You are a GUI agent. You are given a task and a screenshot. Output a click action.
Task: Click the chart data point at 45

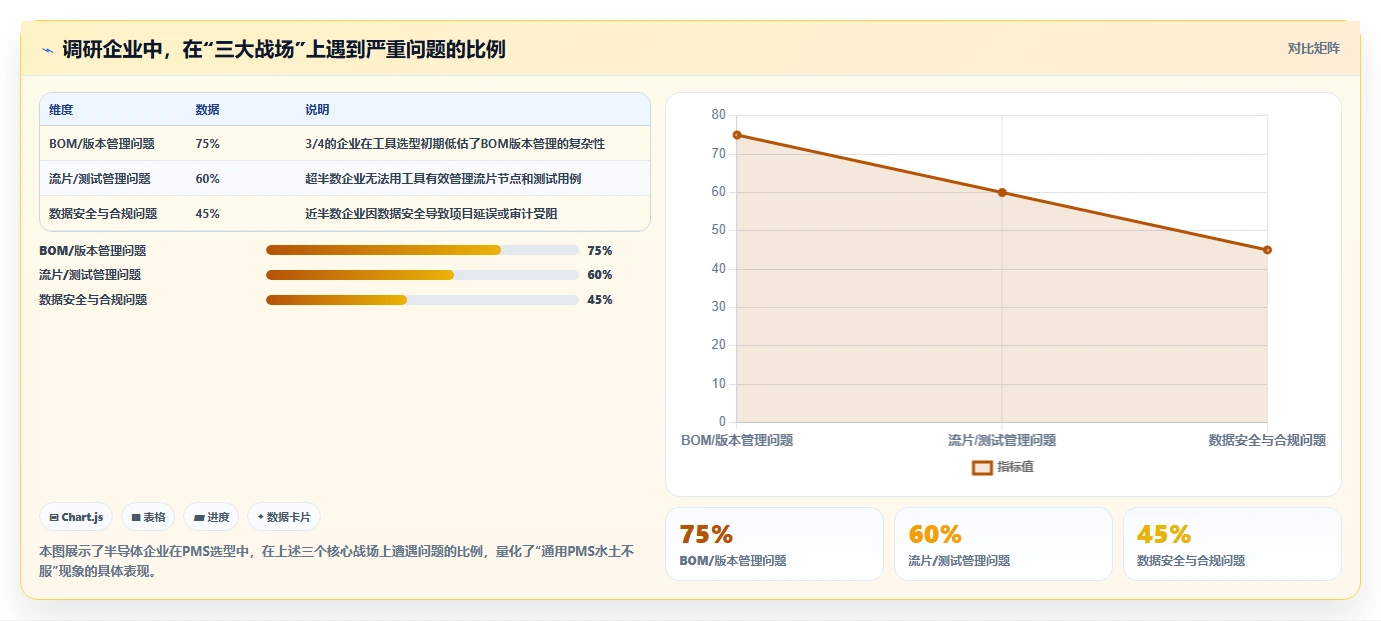pos(1267,250)
